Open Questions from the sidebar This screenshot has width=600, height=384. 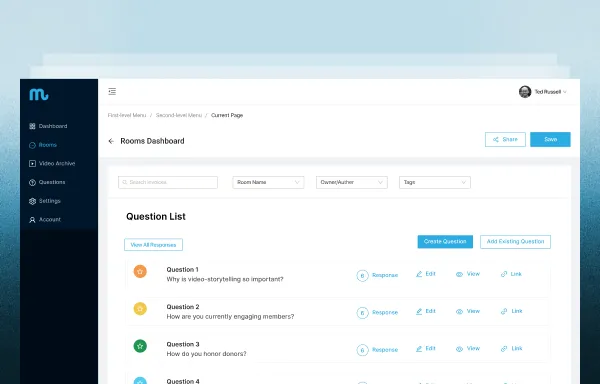47,182
